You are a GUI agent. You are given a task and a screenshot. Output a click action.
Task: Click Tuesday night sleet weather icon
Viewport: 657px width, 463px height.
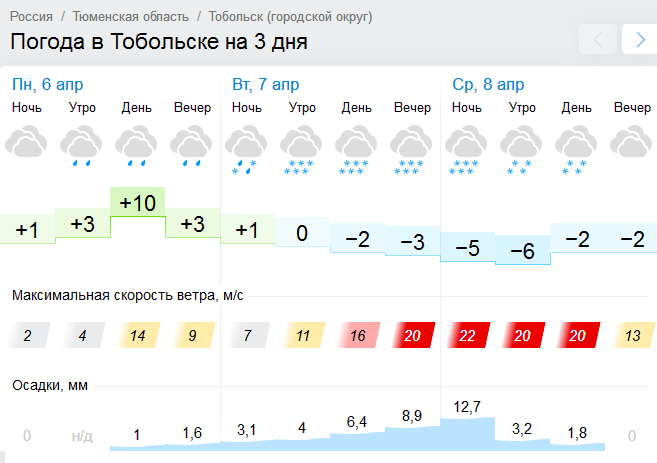[246, 150]
